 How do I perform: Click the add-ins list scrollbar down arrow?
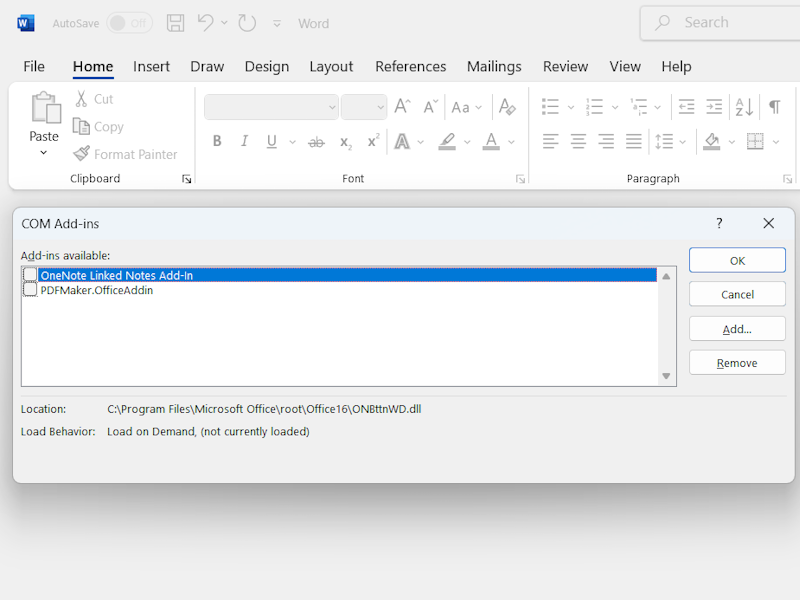(x=666, y=376)
